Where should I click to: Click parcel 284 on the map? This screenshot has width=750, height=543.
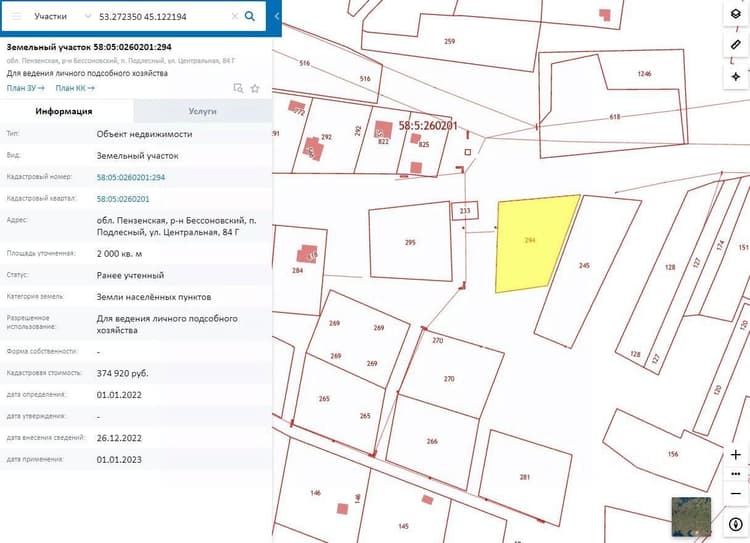(298, 271)
